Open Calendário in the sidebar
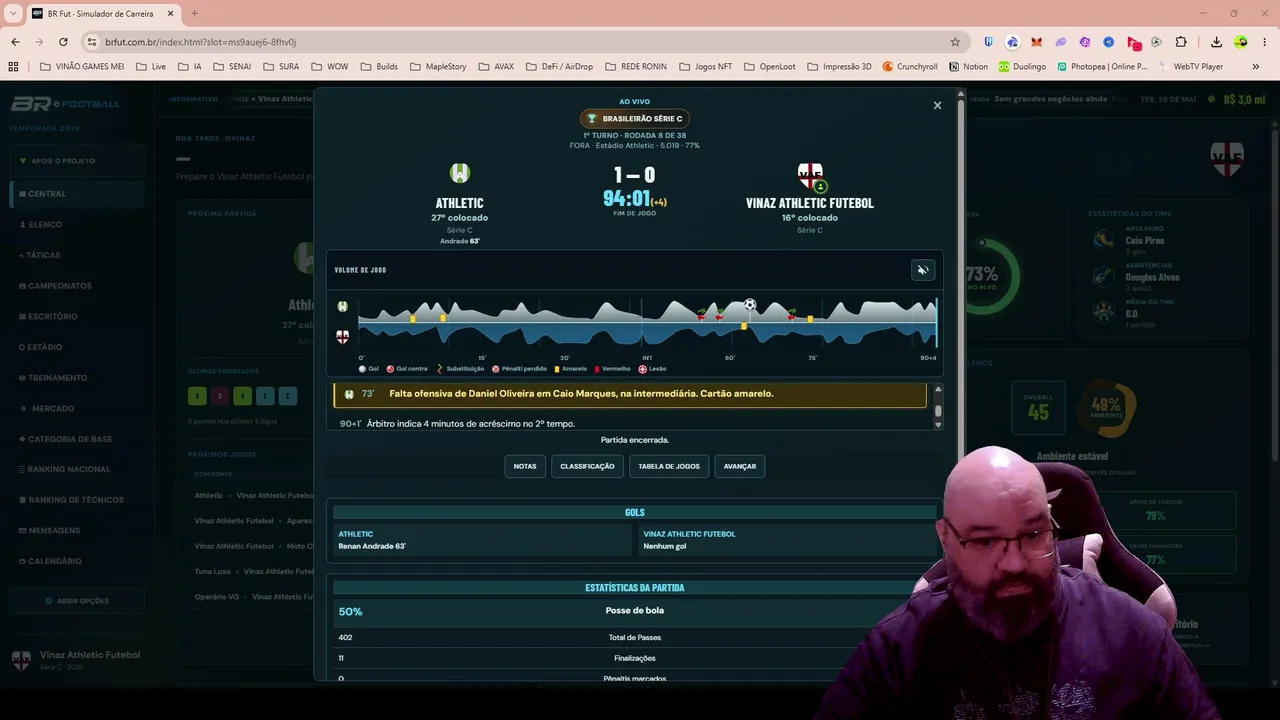Viewport: 1280px width, 720px height. 77,561
